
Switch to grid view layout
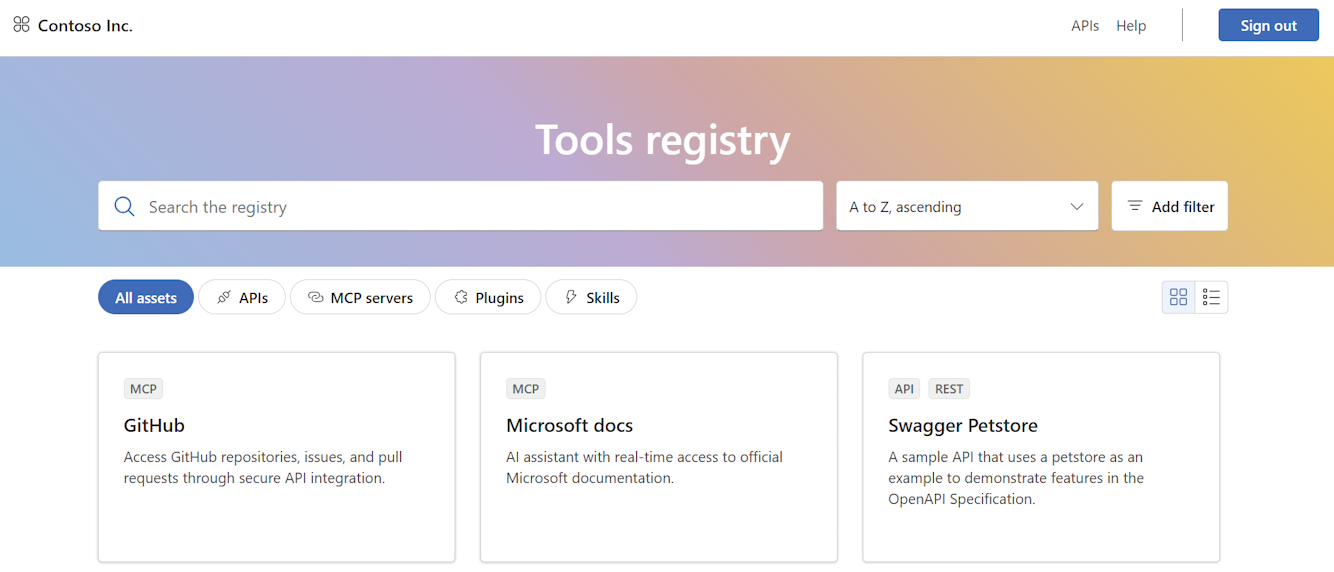1178,297
